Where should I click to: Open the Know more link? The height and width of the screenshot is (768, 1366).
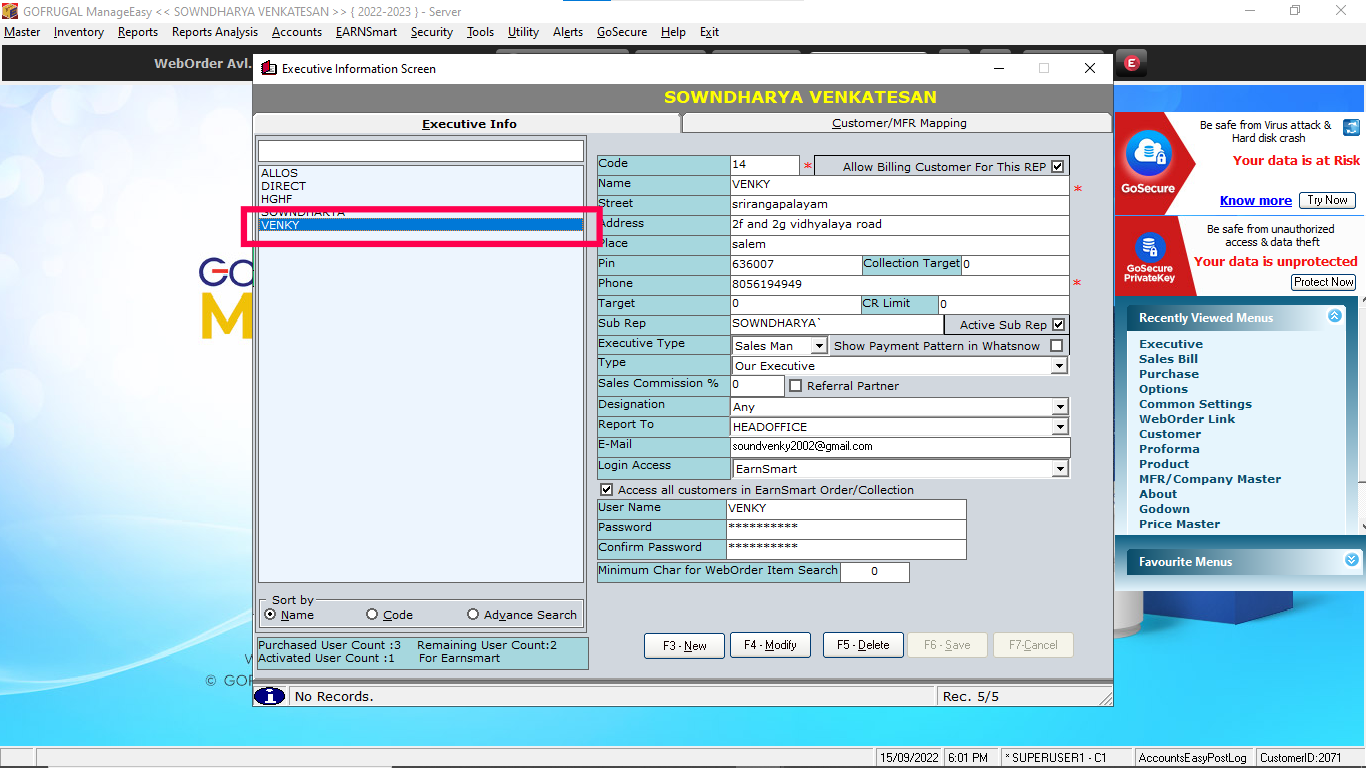[x=1256, y=200]
